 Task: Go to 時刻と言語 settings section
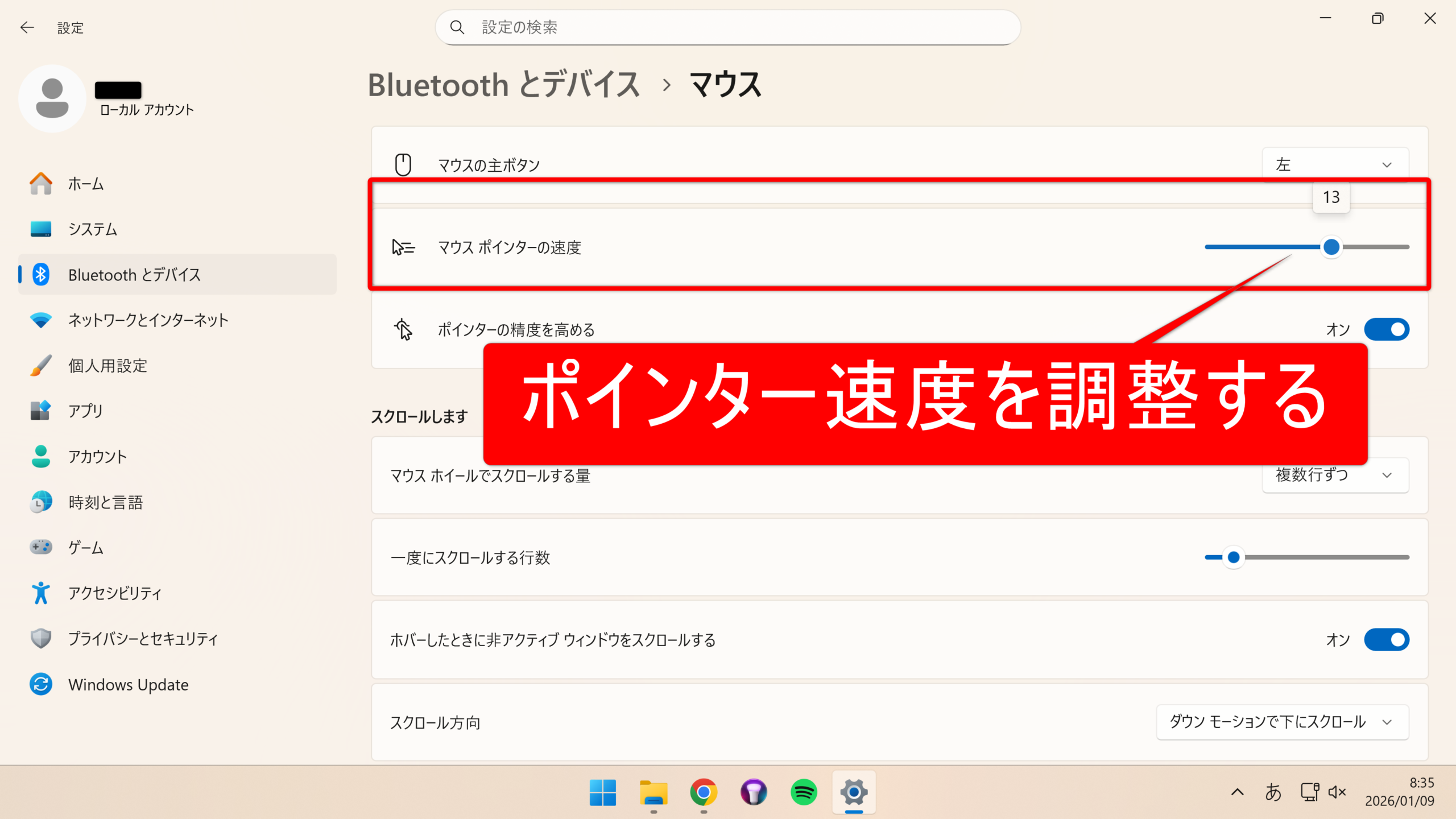click(x=105, y=502)
